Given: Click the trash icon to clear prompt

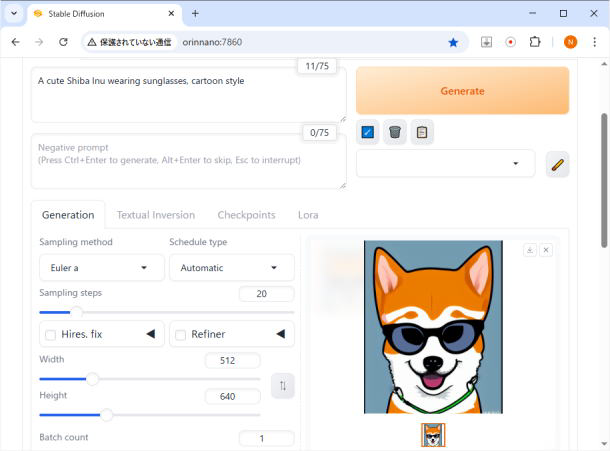Looking at the screenshot, I should tap(395, 132).
